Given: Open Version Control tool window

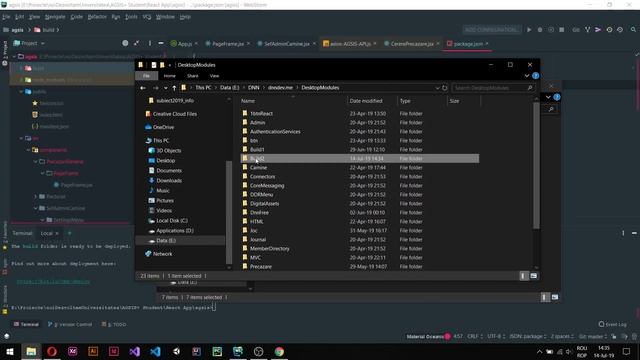Looking at the screenshot, I should click(70, 324).
